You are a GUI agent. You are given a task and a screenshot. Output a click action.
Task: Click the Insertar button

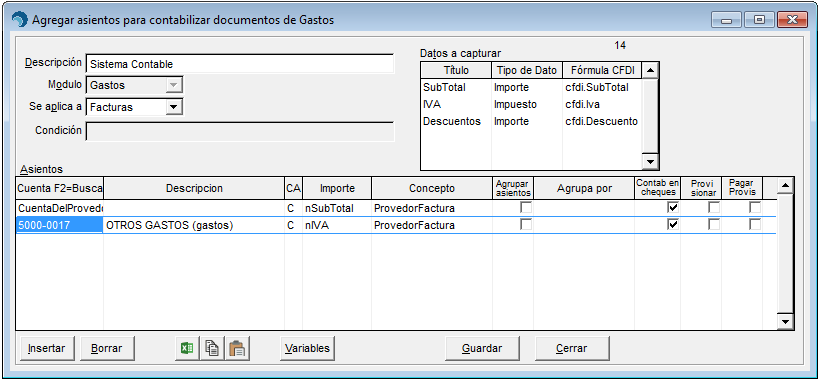pos(47,348)
